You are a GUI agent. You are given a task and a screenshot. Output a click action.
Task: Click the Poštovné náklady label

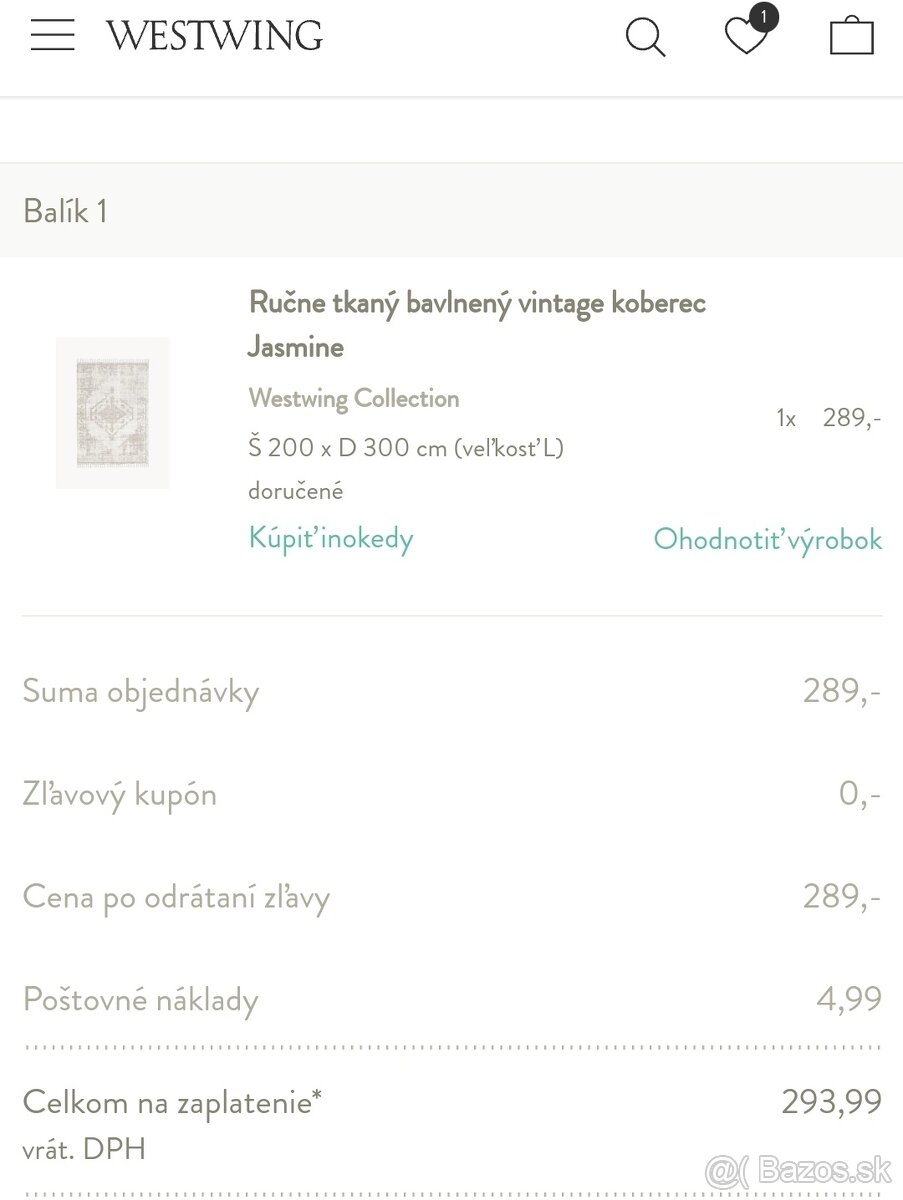(140, 1000)
